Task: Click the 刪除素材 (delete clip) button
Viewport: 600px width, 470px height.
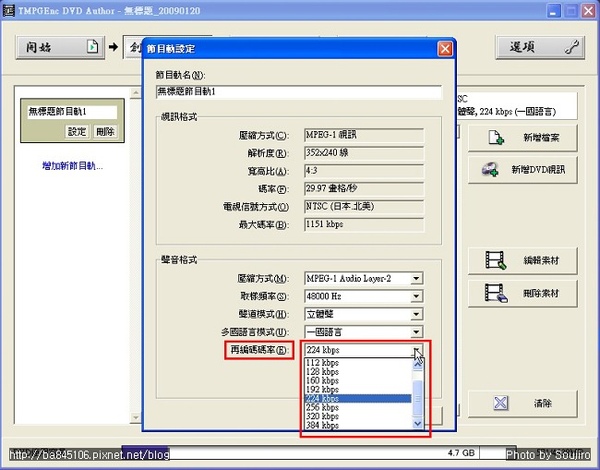Action: [x=522, y=294]
